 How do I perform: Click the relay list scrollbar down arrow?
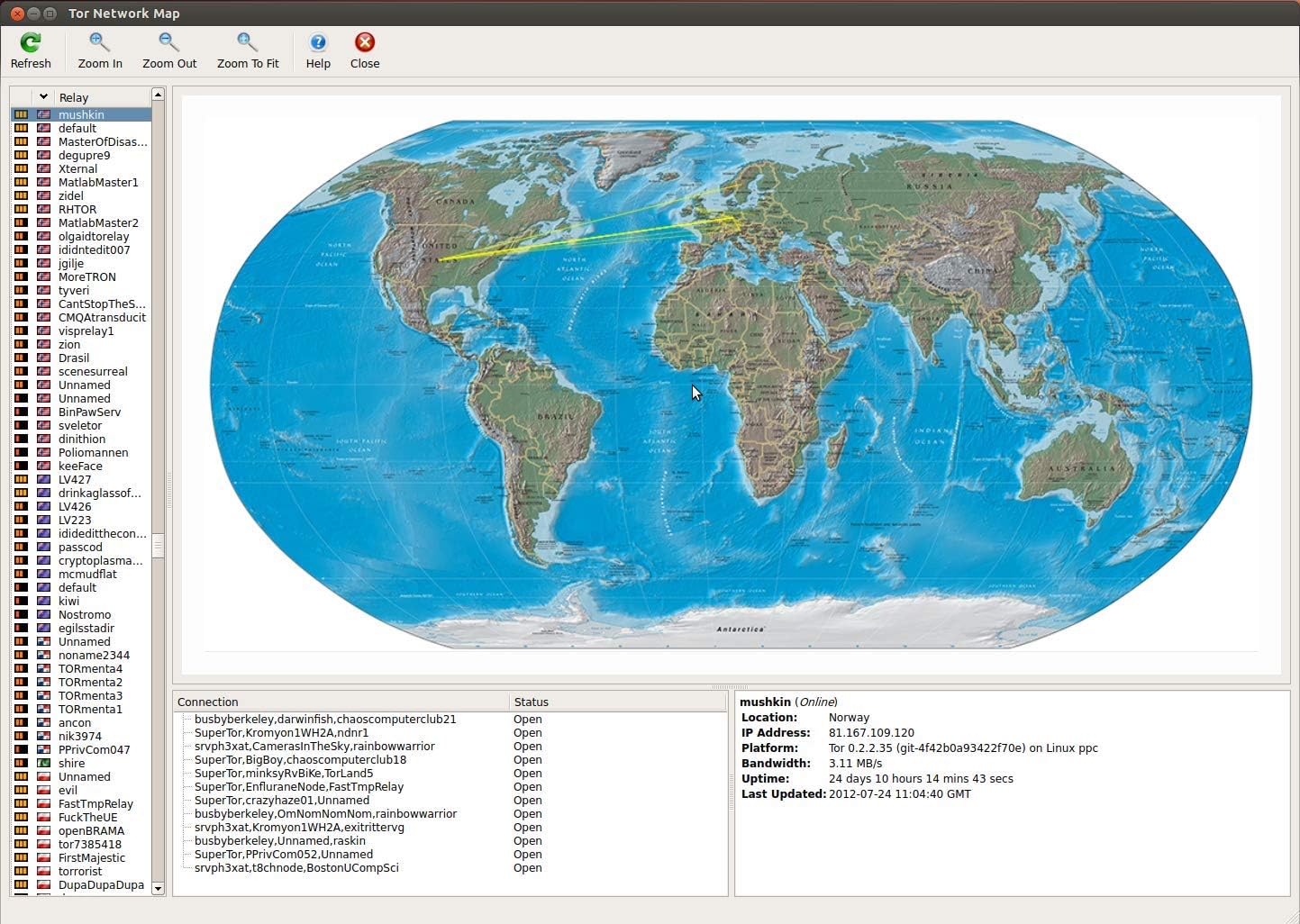point(158,889)
